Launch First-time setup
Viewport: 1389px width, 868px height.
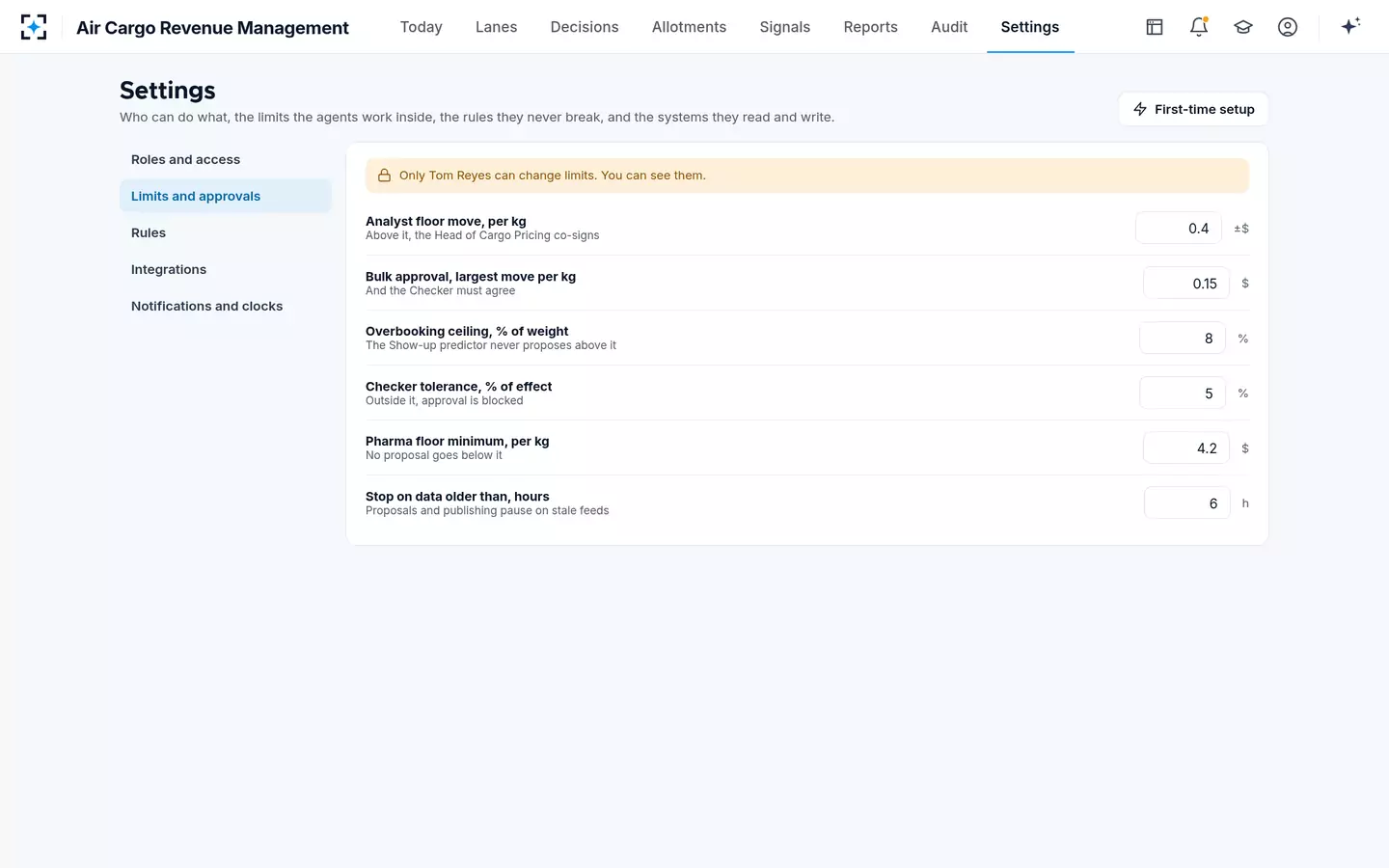[1193, 109]
